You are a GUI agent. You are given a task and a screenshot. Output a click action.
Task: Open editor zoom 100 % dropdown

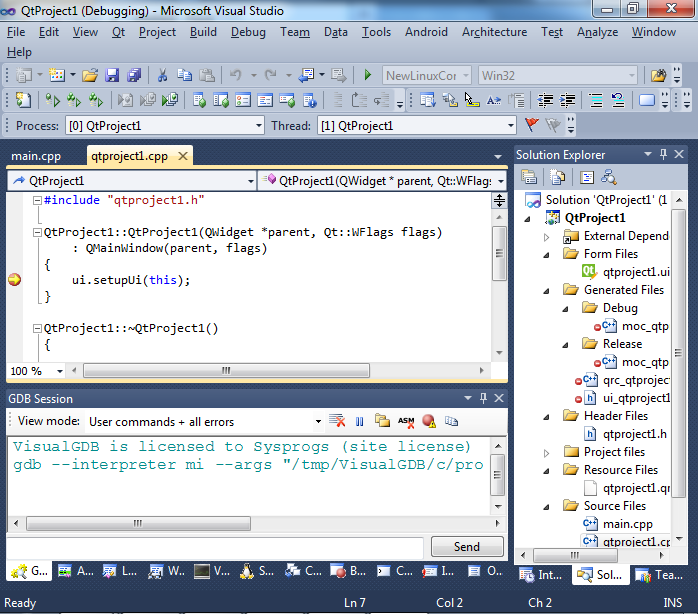tap(59, 371)
